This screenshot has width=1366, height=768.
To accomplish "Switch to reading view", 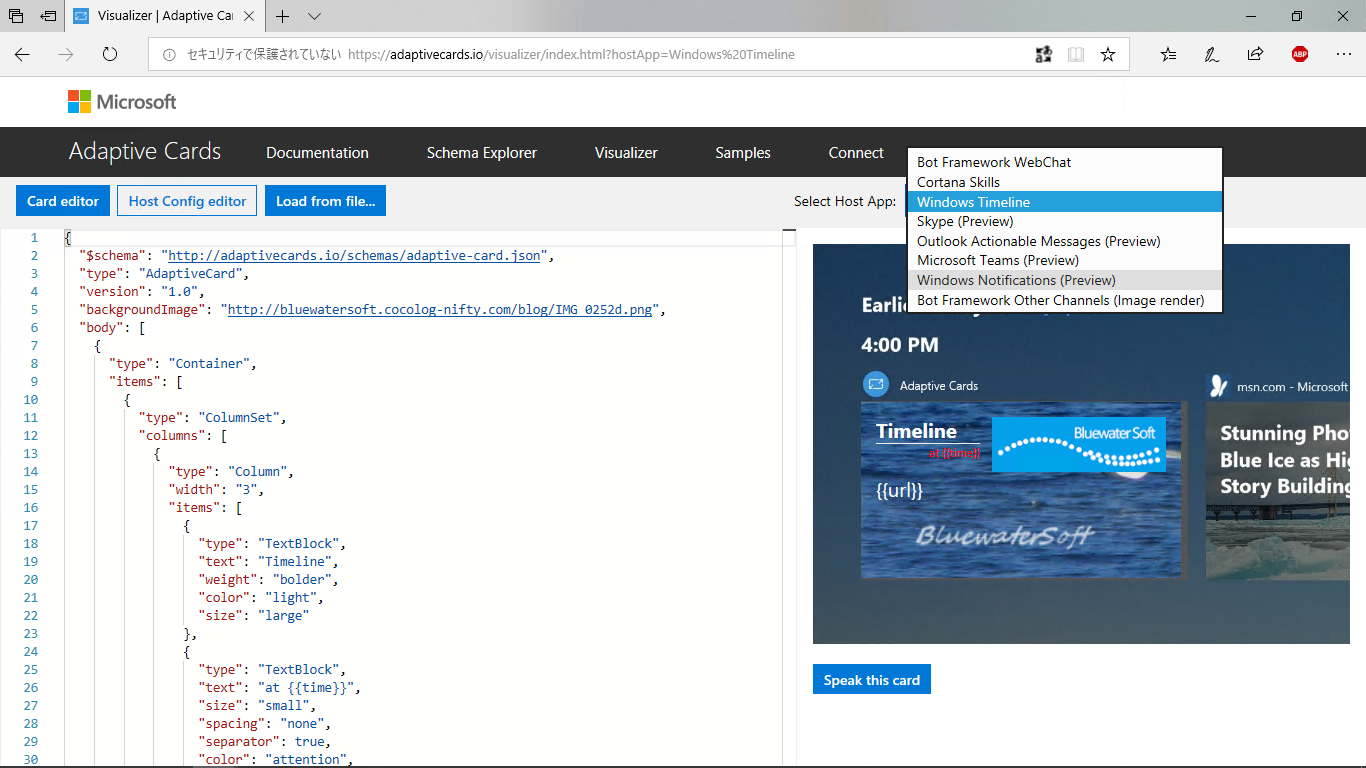I will (1076, 55).
